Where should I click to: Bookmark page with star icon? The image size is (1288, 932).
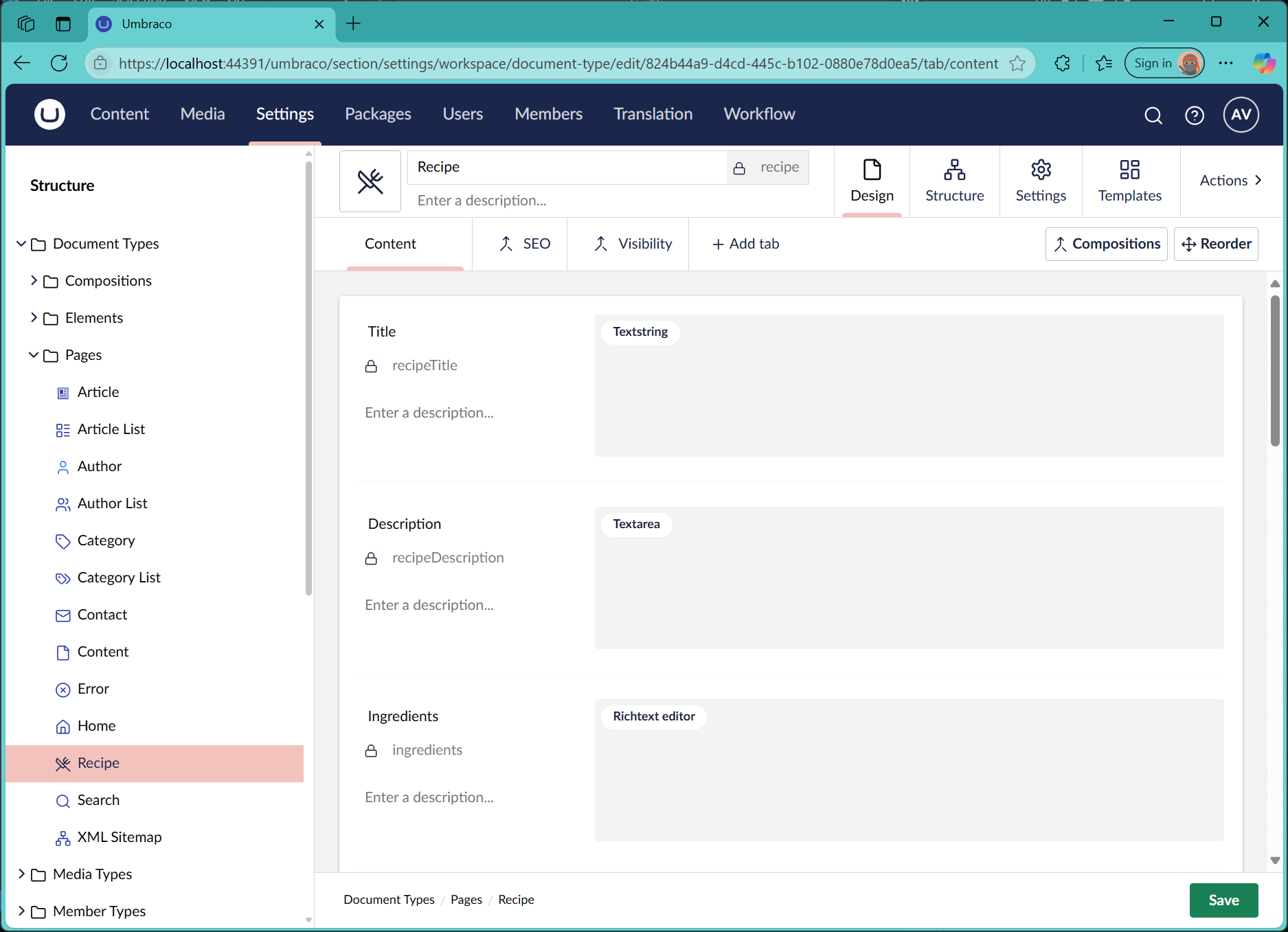tap(1017, 63)
